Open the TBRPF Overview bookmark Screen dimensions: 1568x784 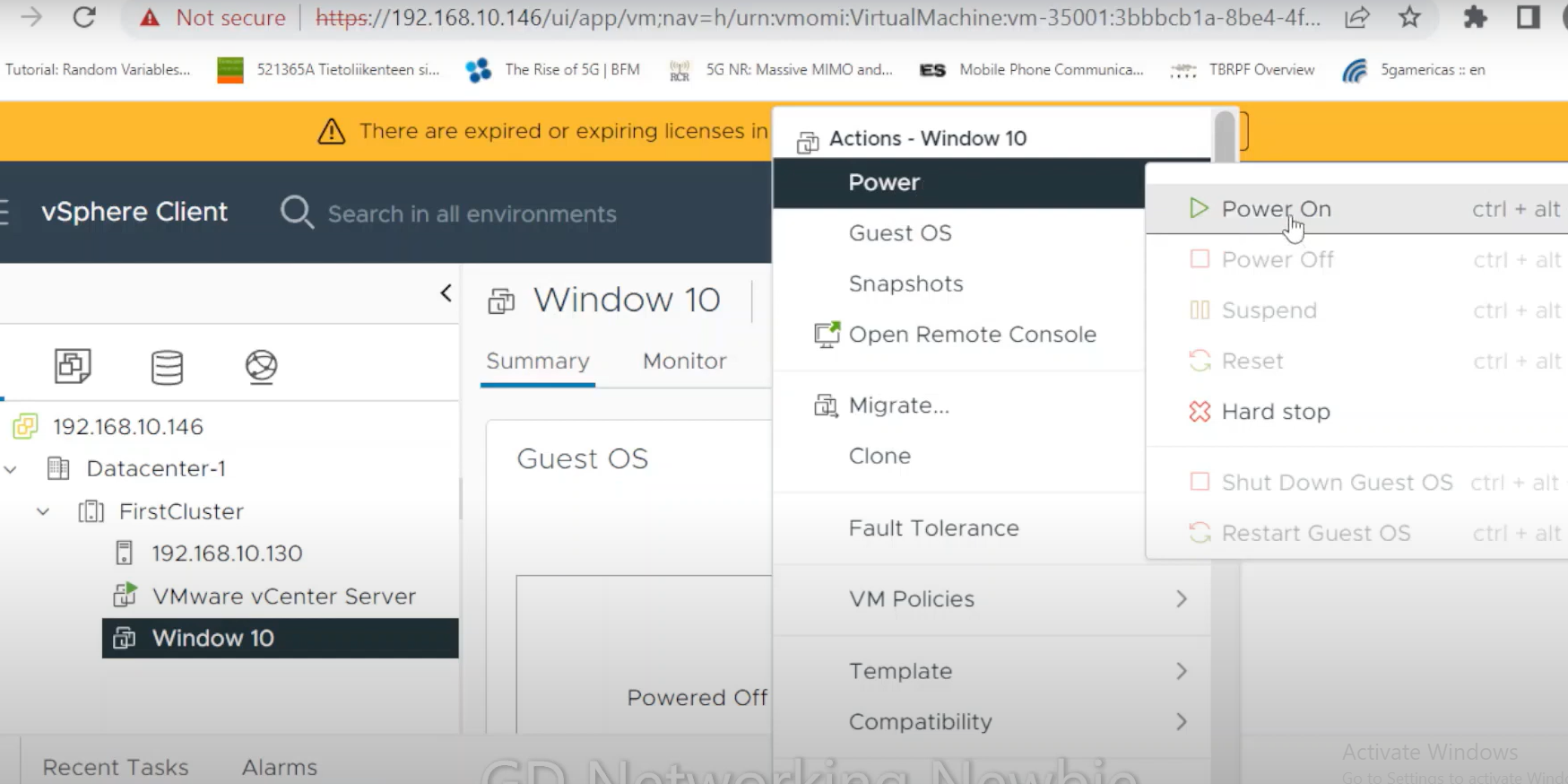(x=1243, y=69)
